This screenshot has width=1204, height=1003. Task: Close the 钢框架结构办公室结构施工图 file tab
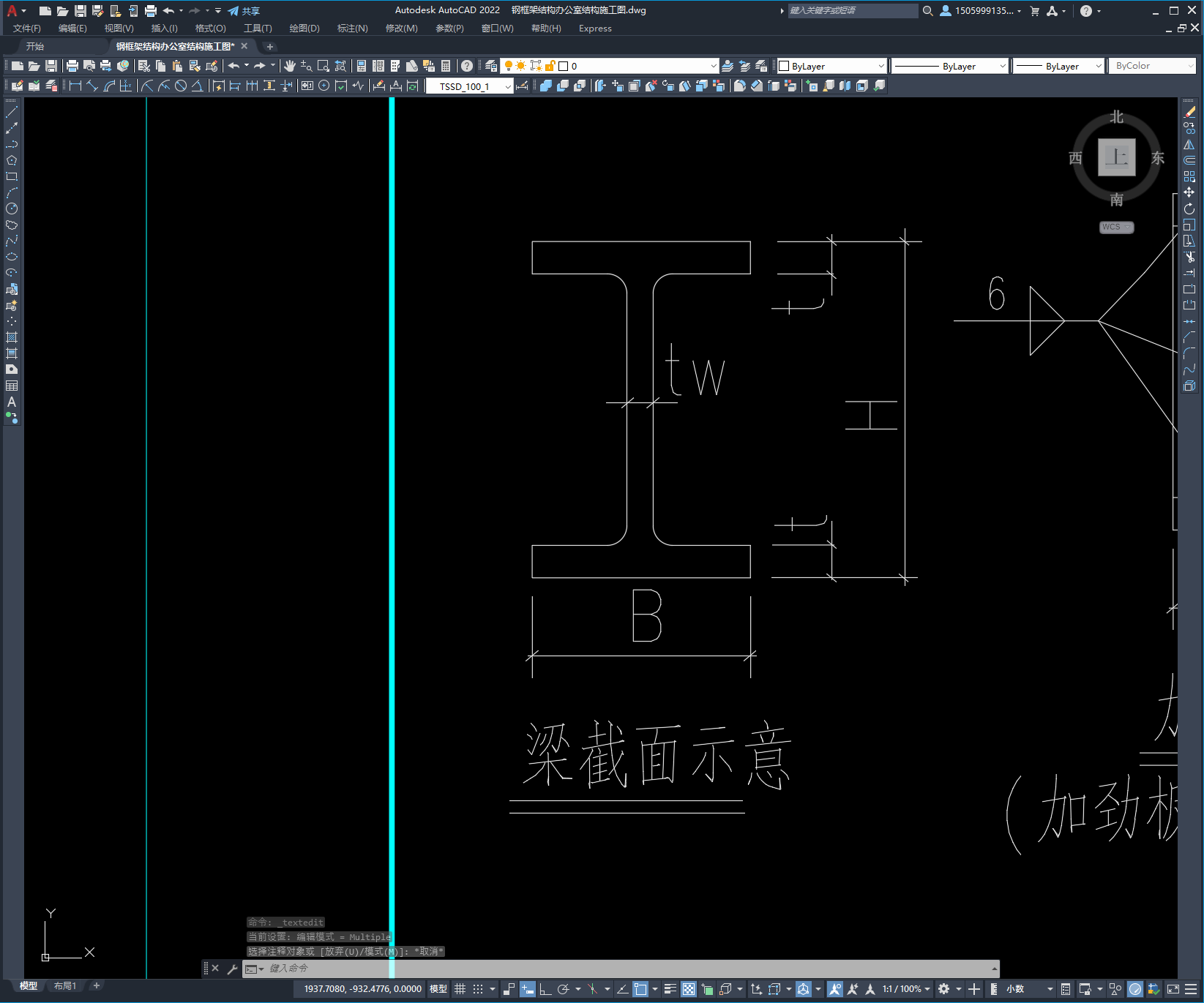[244, 46]
